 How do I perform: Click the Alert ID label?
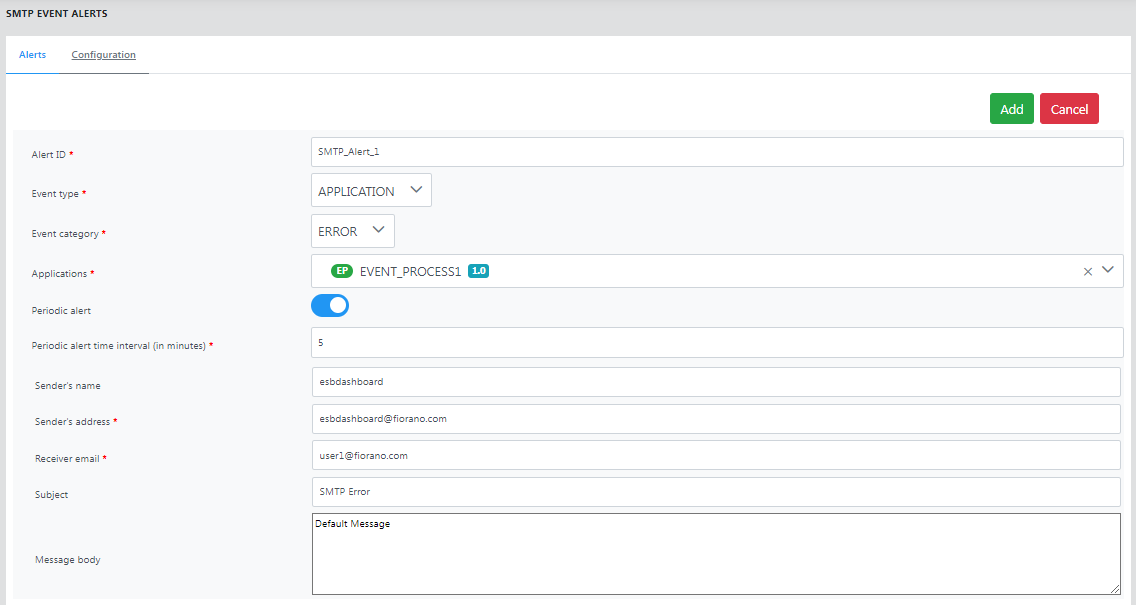coord(49,154)
